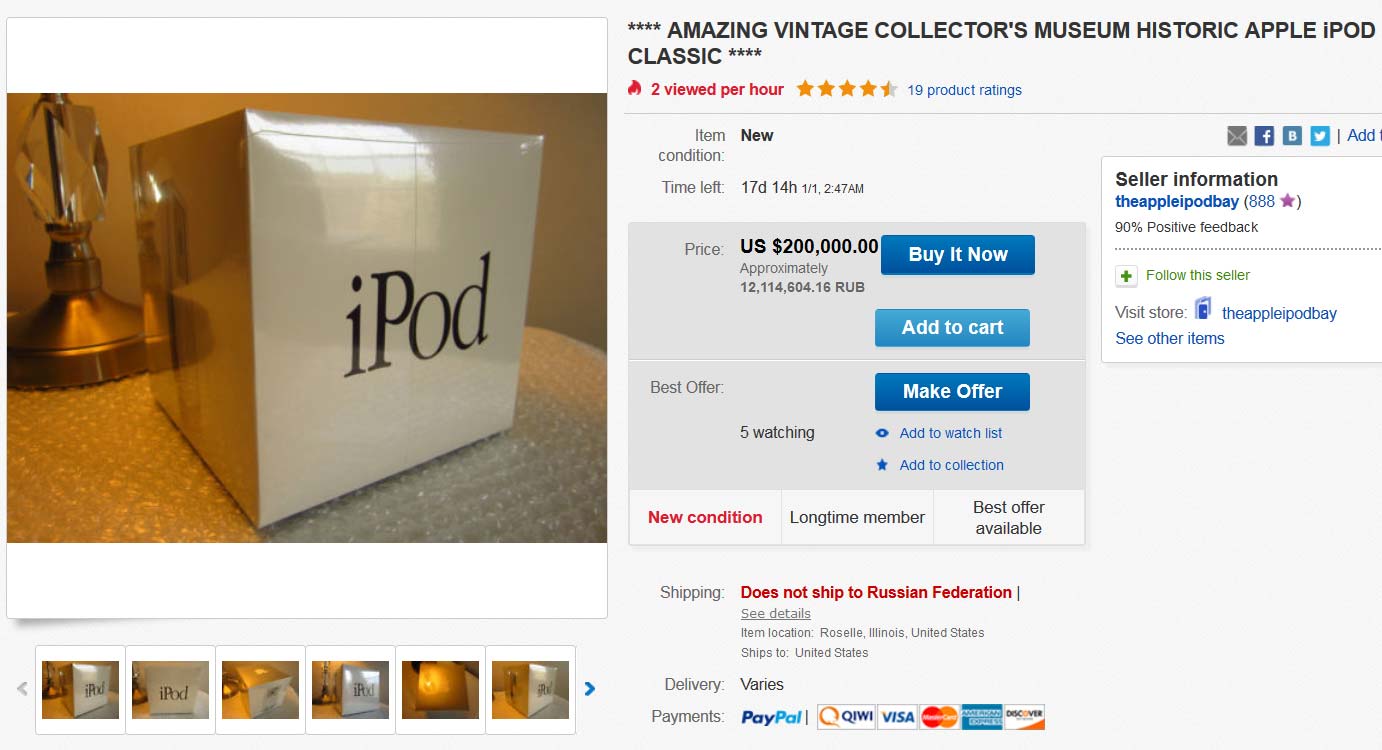Click the main iPod box photo
Image resolution: width=1382 pixels, height=750 pixels.
(x=307, y=318)
